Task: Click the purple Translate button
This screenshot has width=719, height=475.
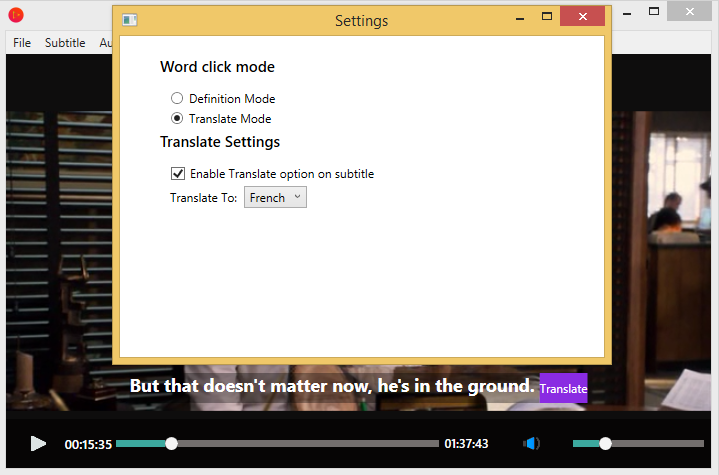Action: 563,388
